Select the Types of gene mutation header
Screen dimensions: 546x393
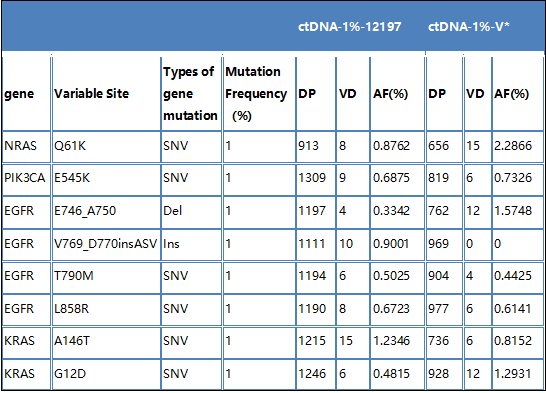coord(190,94)
